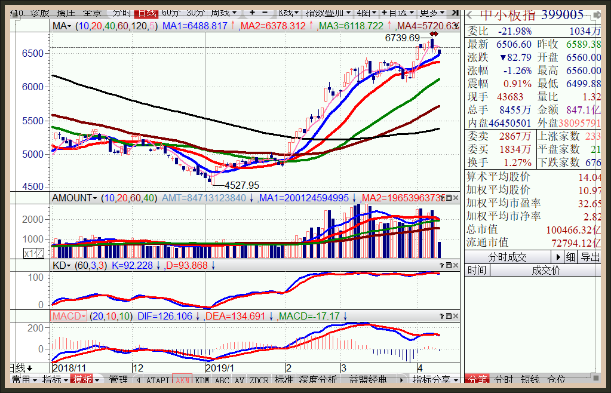Click the 管理 button at bottom bar

118,379
